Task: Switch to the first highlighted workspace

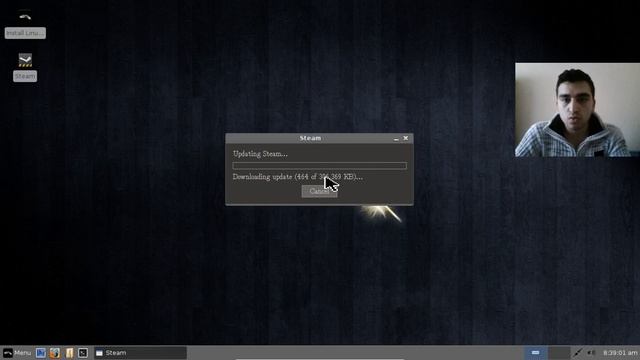Action: pyautogui.click(x=536, y=353)
